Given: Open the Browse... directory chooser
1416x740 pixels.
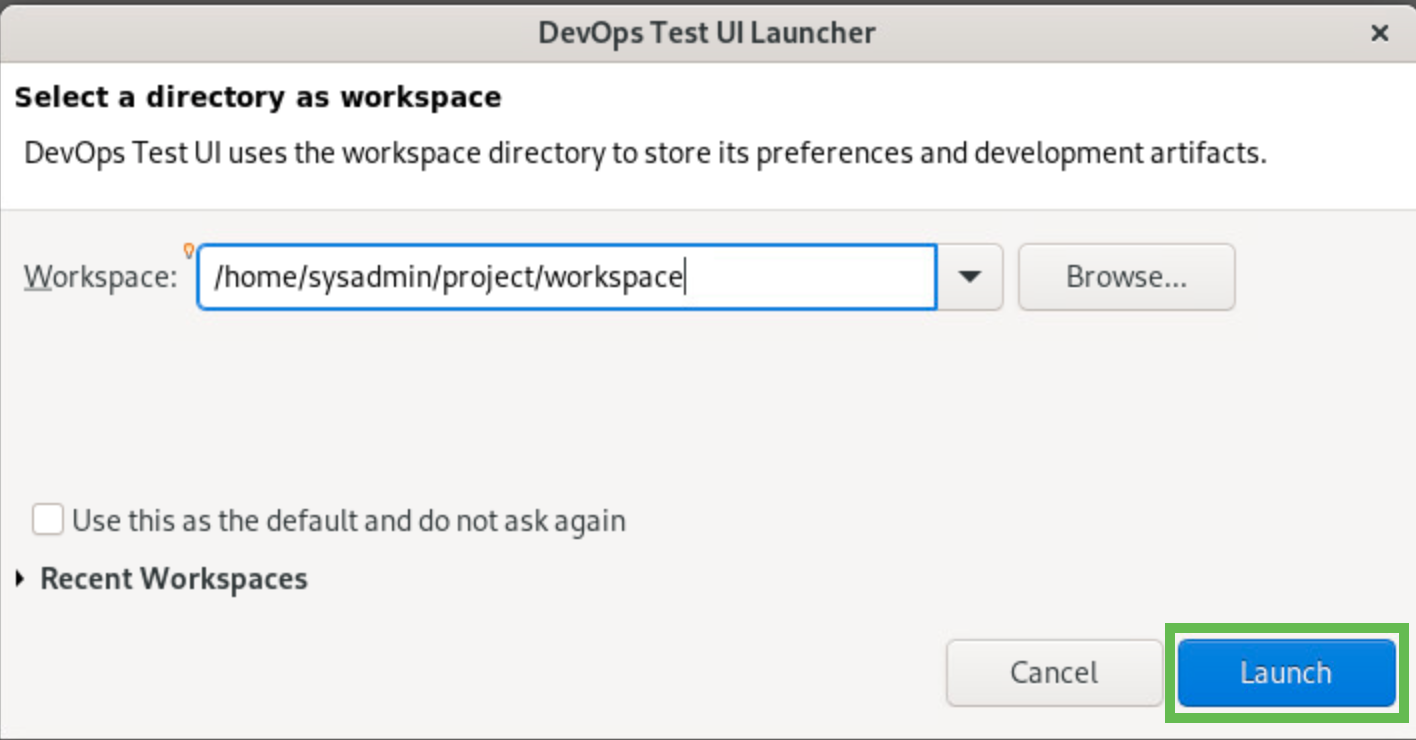Looking at the screenshot, I should click(1126, 277).
